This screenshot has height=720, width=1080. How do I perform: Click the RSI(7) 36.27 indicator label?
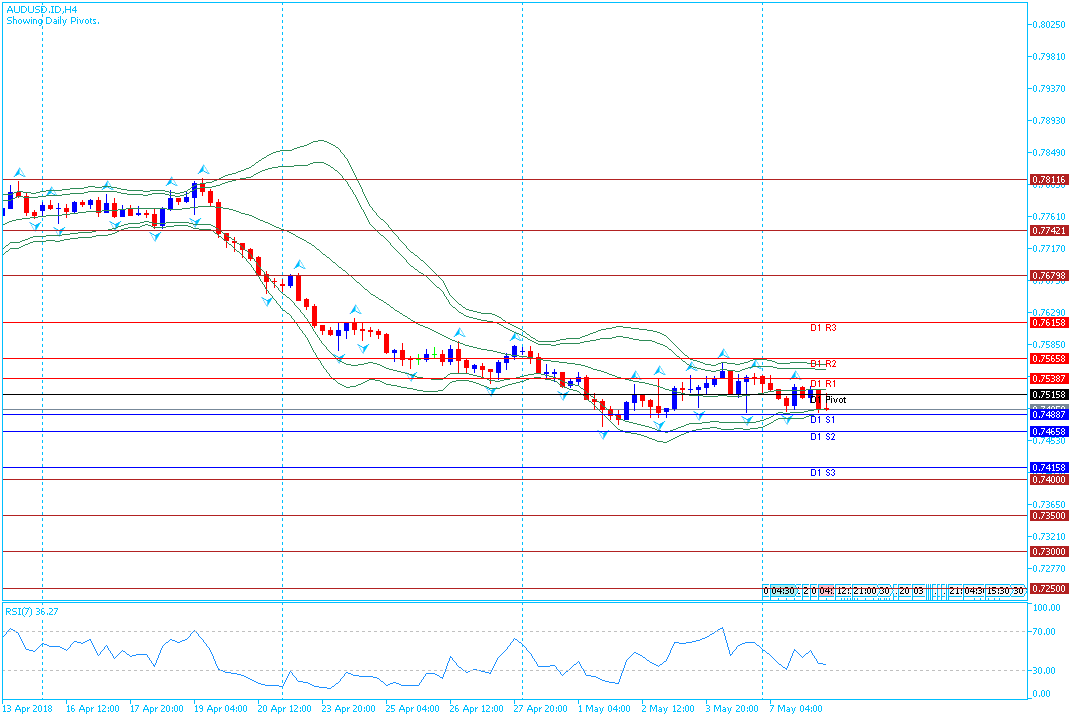[x=33, y=611]
